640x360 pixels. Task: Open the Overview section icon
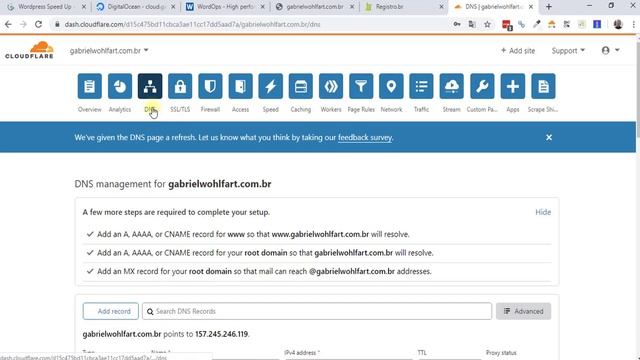pyautogui.click(x=89, y=86)
